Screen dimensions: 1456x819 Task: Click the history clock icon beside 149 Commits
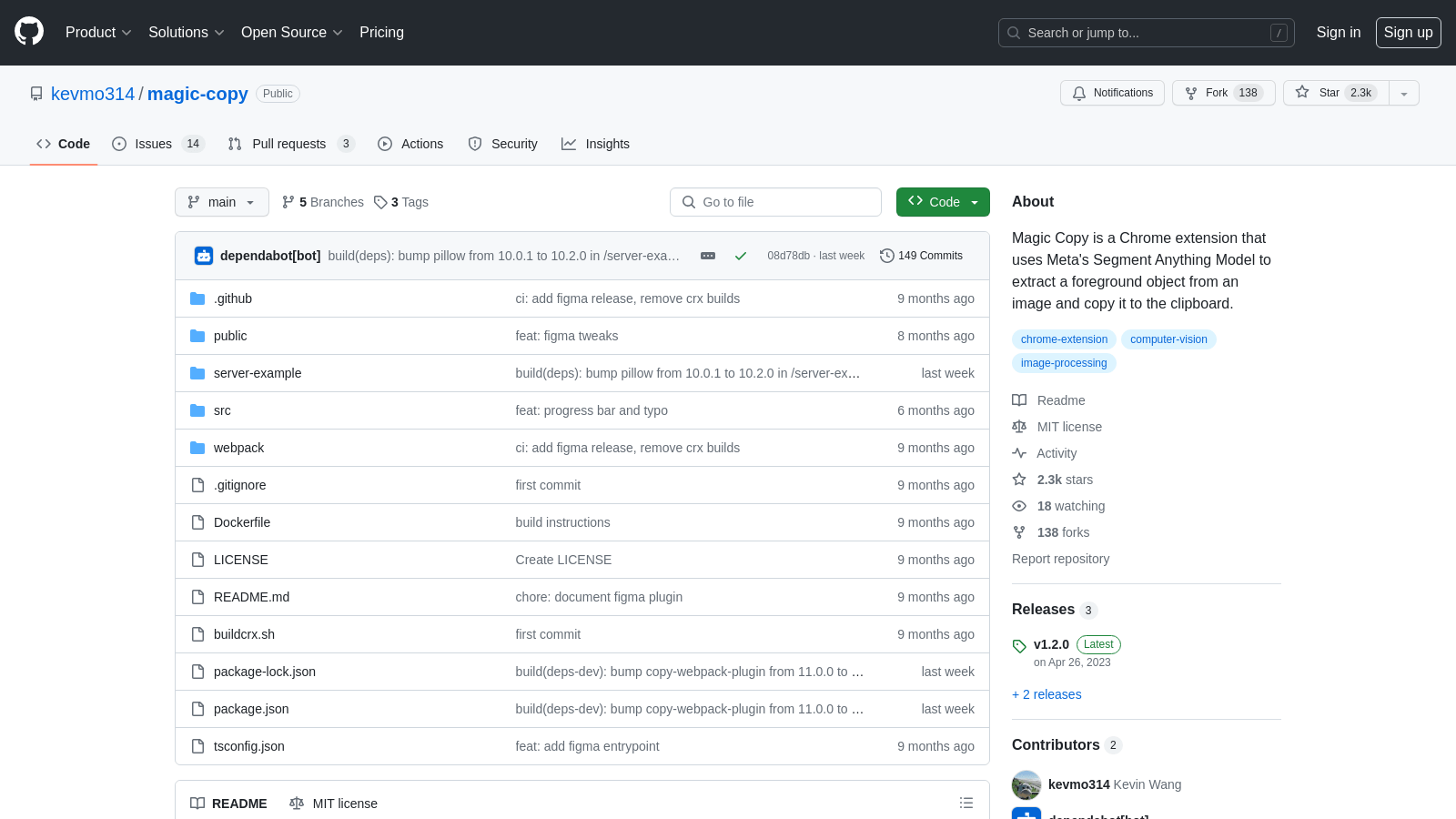click(887, 256)
